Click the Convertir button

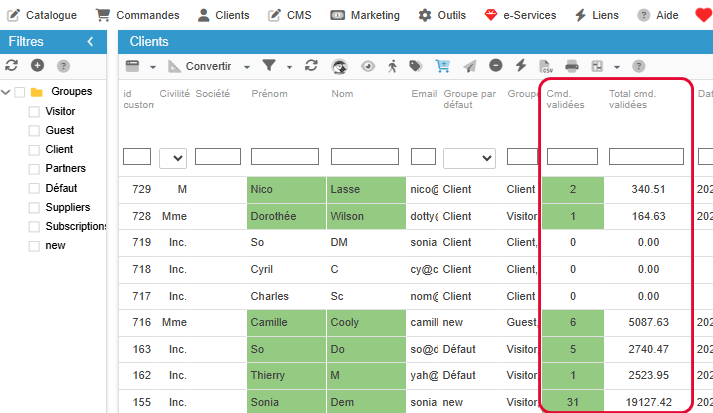200,66
